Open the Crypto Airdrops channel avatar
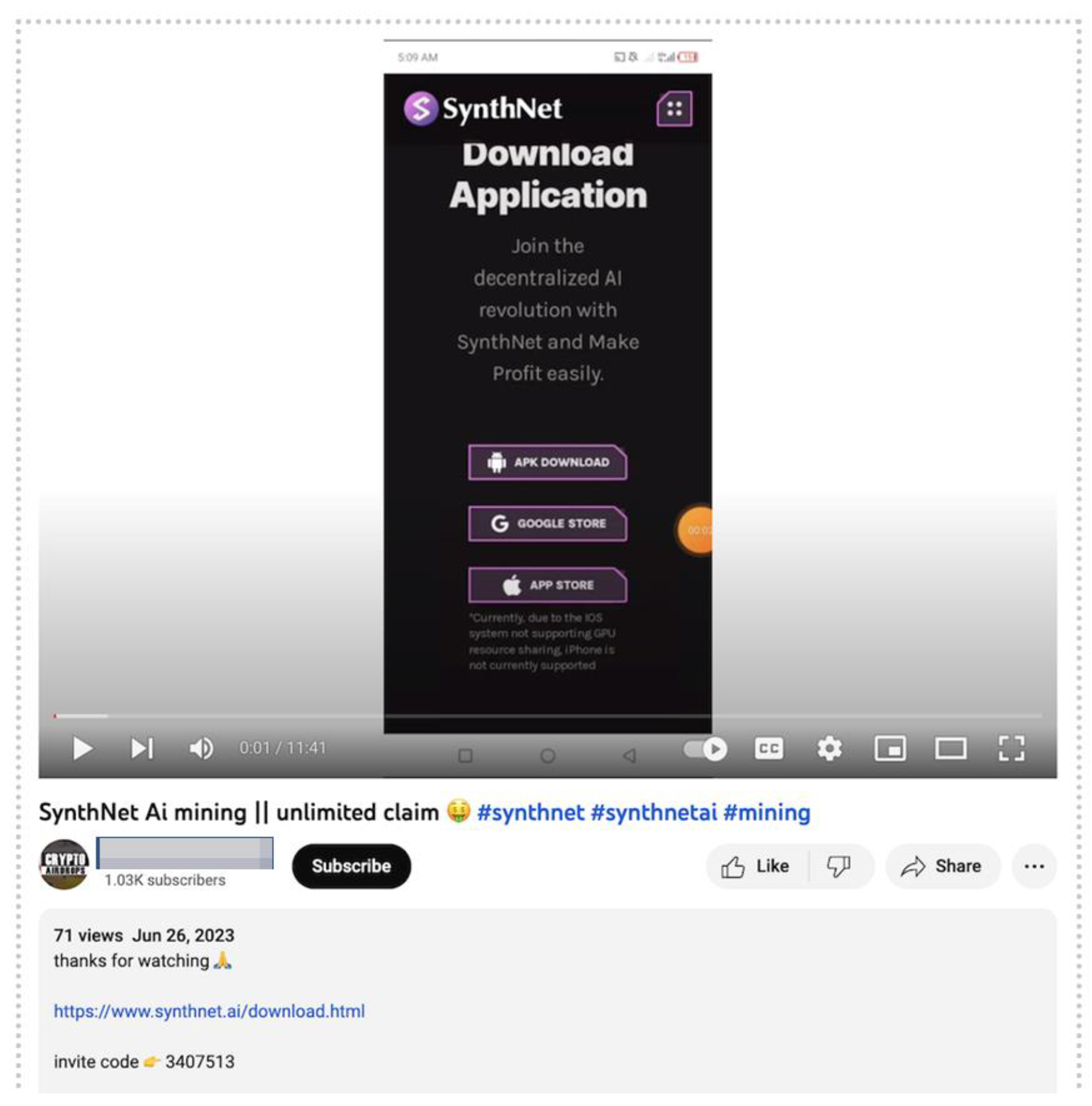The width and height of the screenshot is (1092, 1106). [x=64, y=864]
